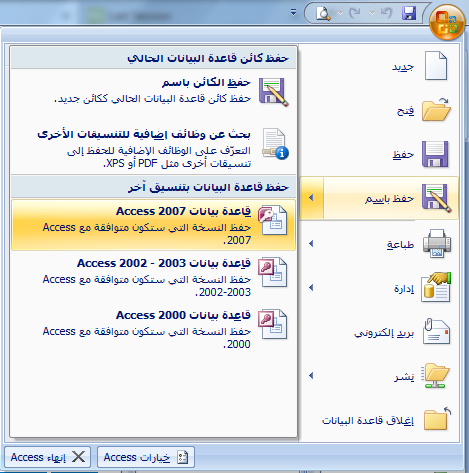Click the round Office button

(x=447, y=22)
